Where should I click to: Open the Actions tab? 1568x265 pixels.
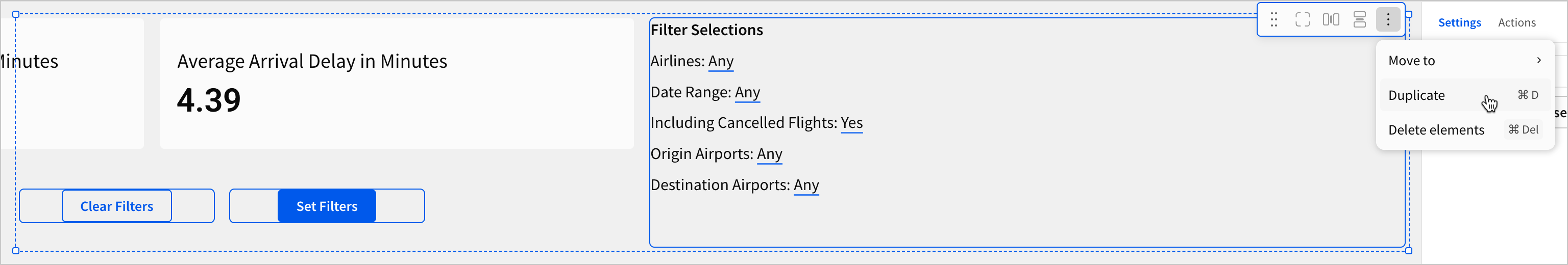click(1516, 23)
